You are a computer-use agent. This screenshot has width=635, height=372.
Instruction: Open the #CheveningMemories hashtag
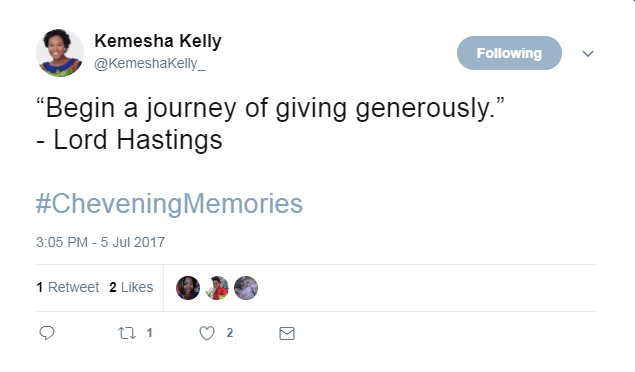[x=169, y=203]
